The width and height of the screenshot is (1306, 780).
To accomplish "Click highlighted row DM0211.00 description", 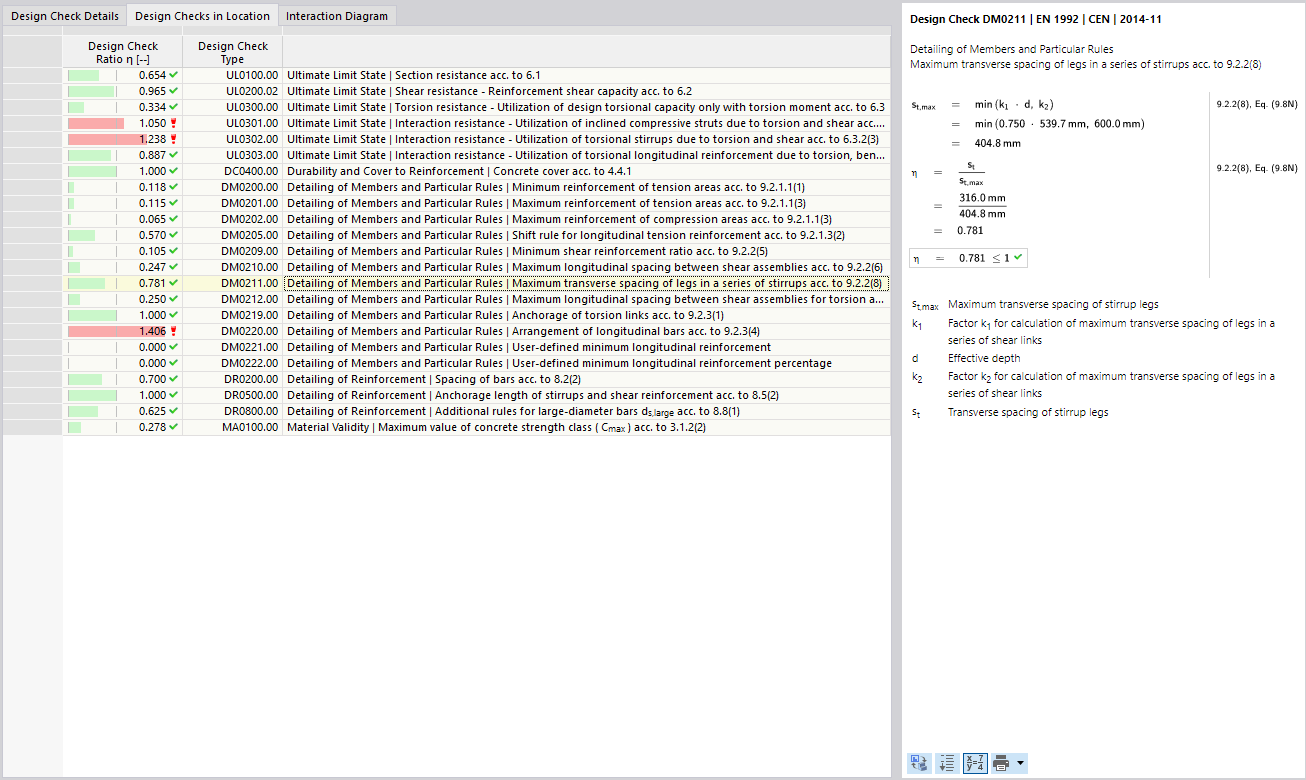I will (x=586, y=283).
